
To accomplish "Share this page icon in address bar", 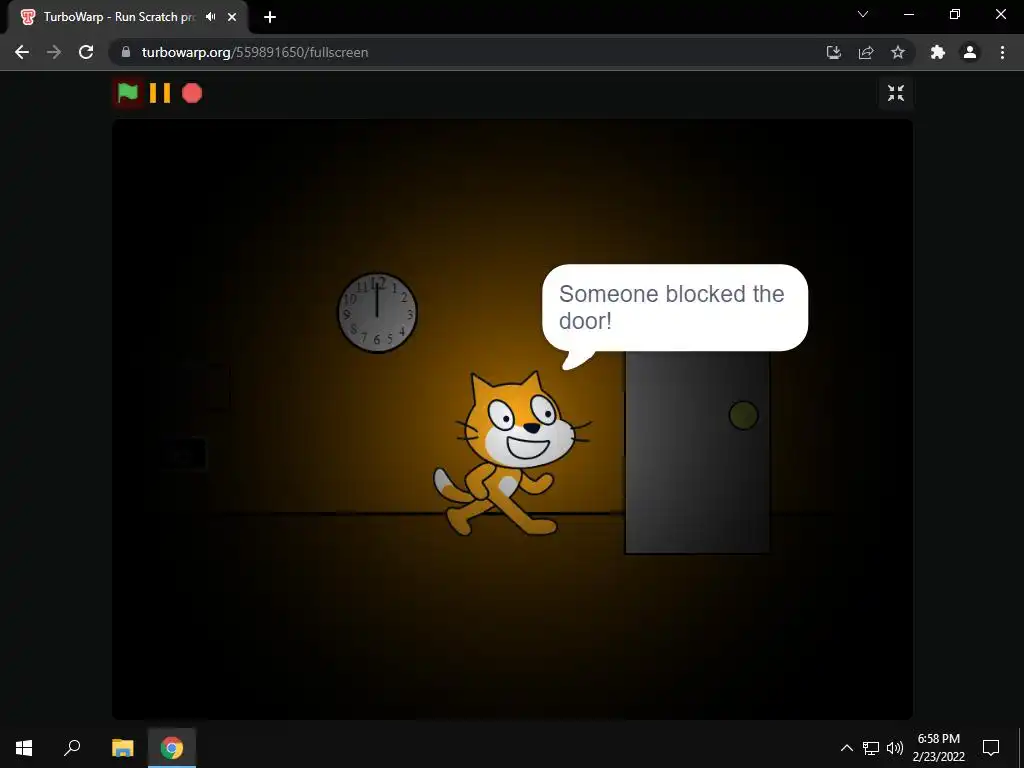I will pos(866,52).
